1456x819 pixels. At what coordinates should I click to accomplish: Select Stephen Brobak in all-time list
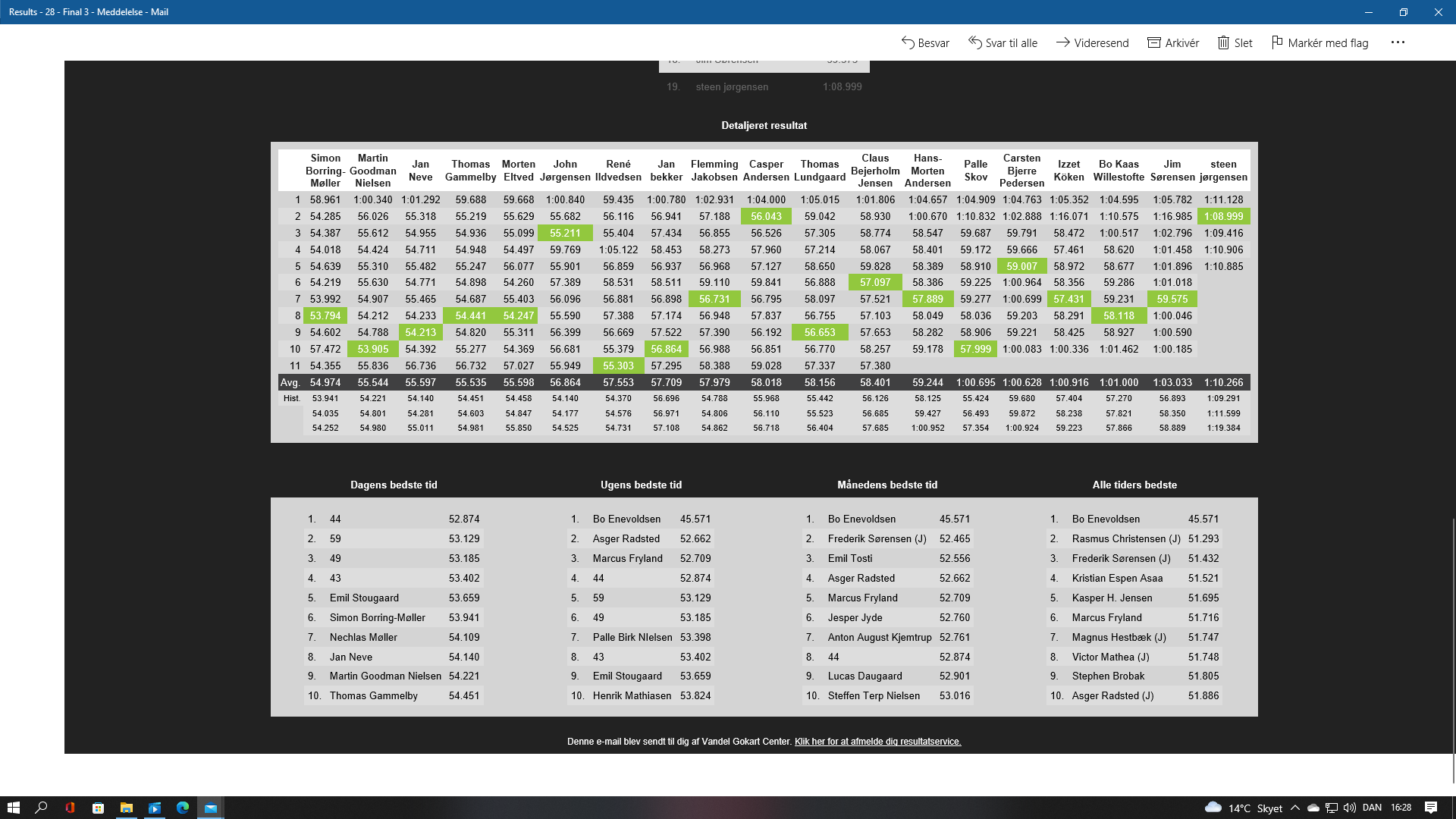(x=1108, y=676)
